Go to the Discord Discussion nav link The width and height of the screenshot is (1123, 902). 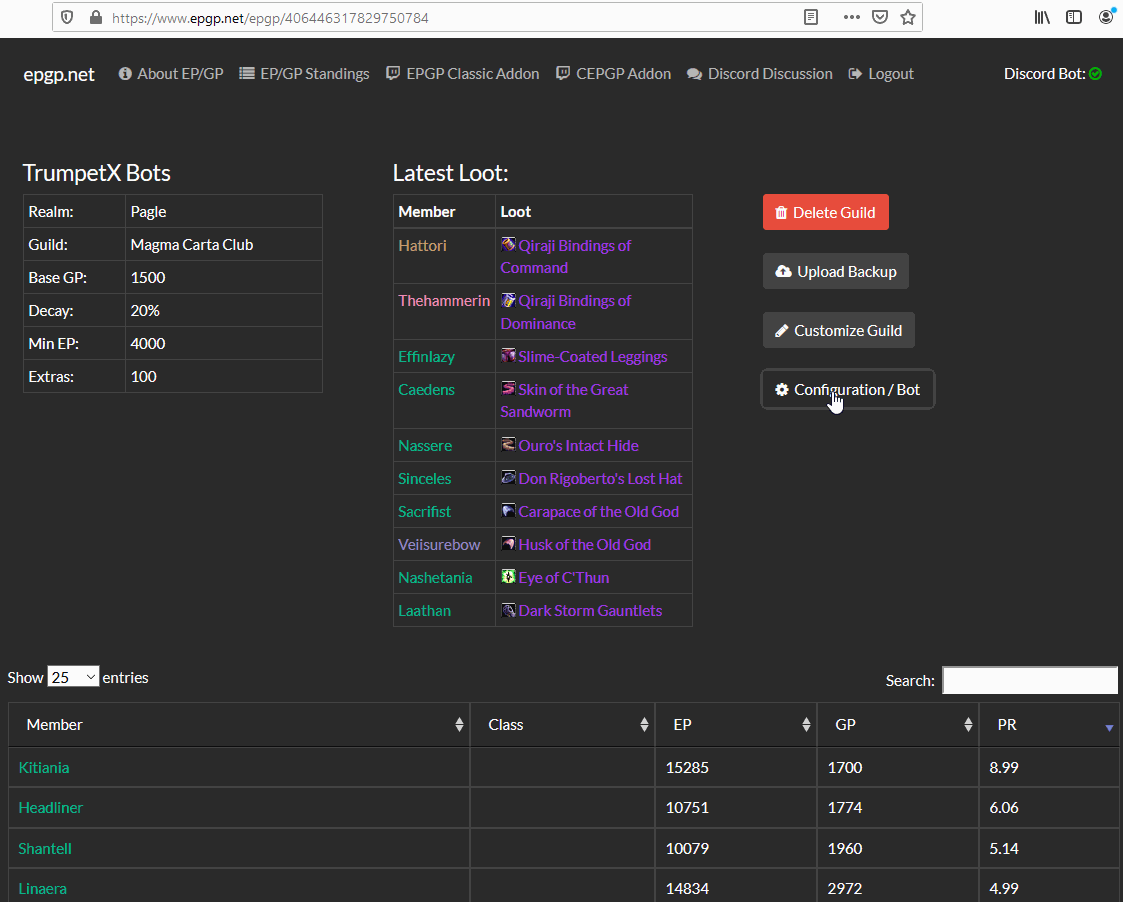[759, 74]
